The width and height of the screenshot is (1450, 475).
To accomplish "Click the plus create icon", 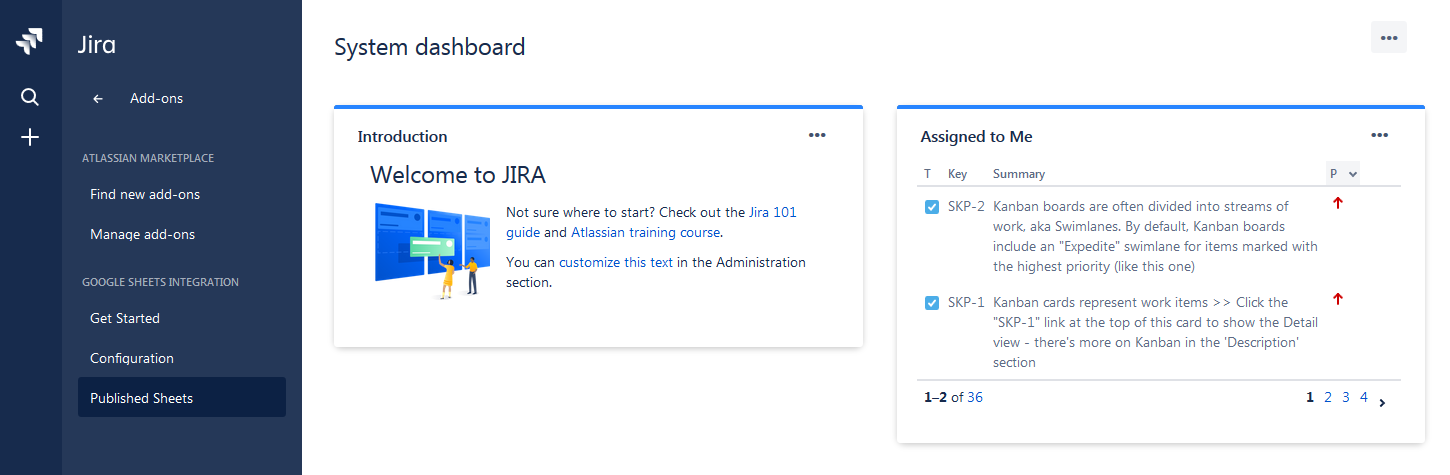I will click(30, 137).
